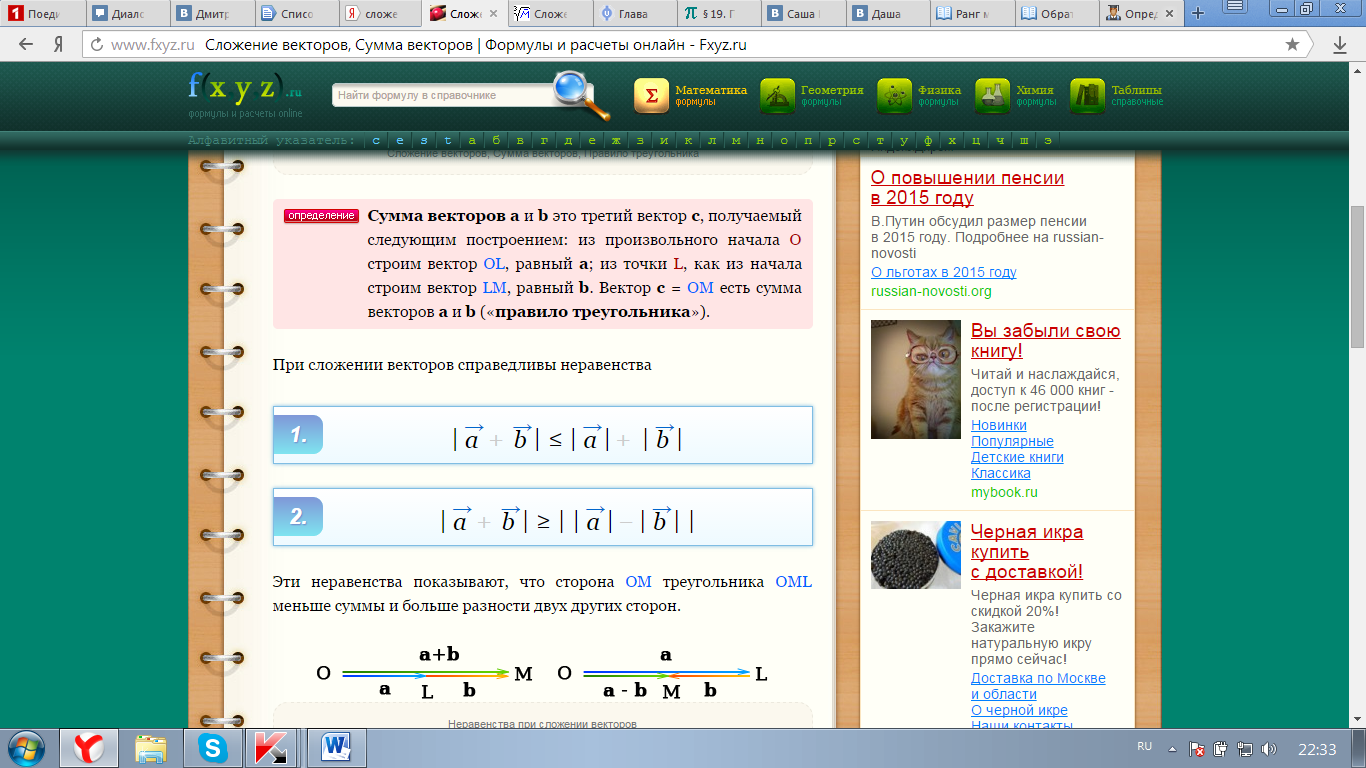Viewport: 1366px width, 768px height.
Task: Open 'Вы забыли свою книгу!' ad link
Action: 1045,341
